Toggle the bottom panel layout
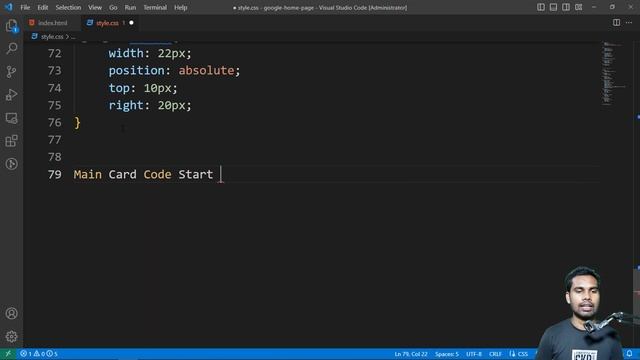This screenshot has width=640, height=360. tap(553, 7)
